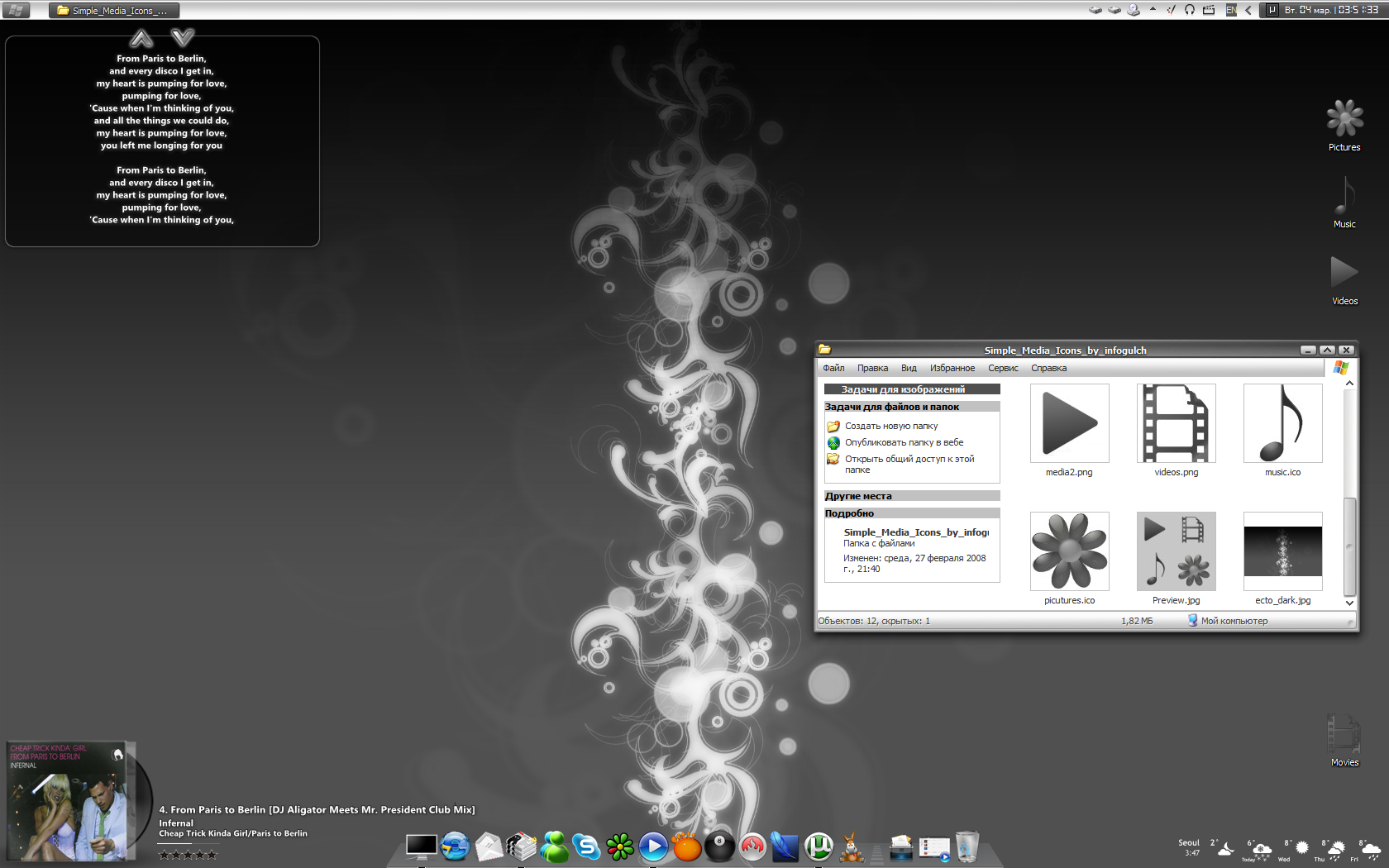1389x868 pixels.
Task: Click the headphones icon in the tray
Action: (x=1190, y=10)
